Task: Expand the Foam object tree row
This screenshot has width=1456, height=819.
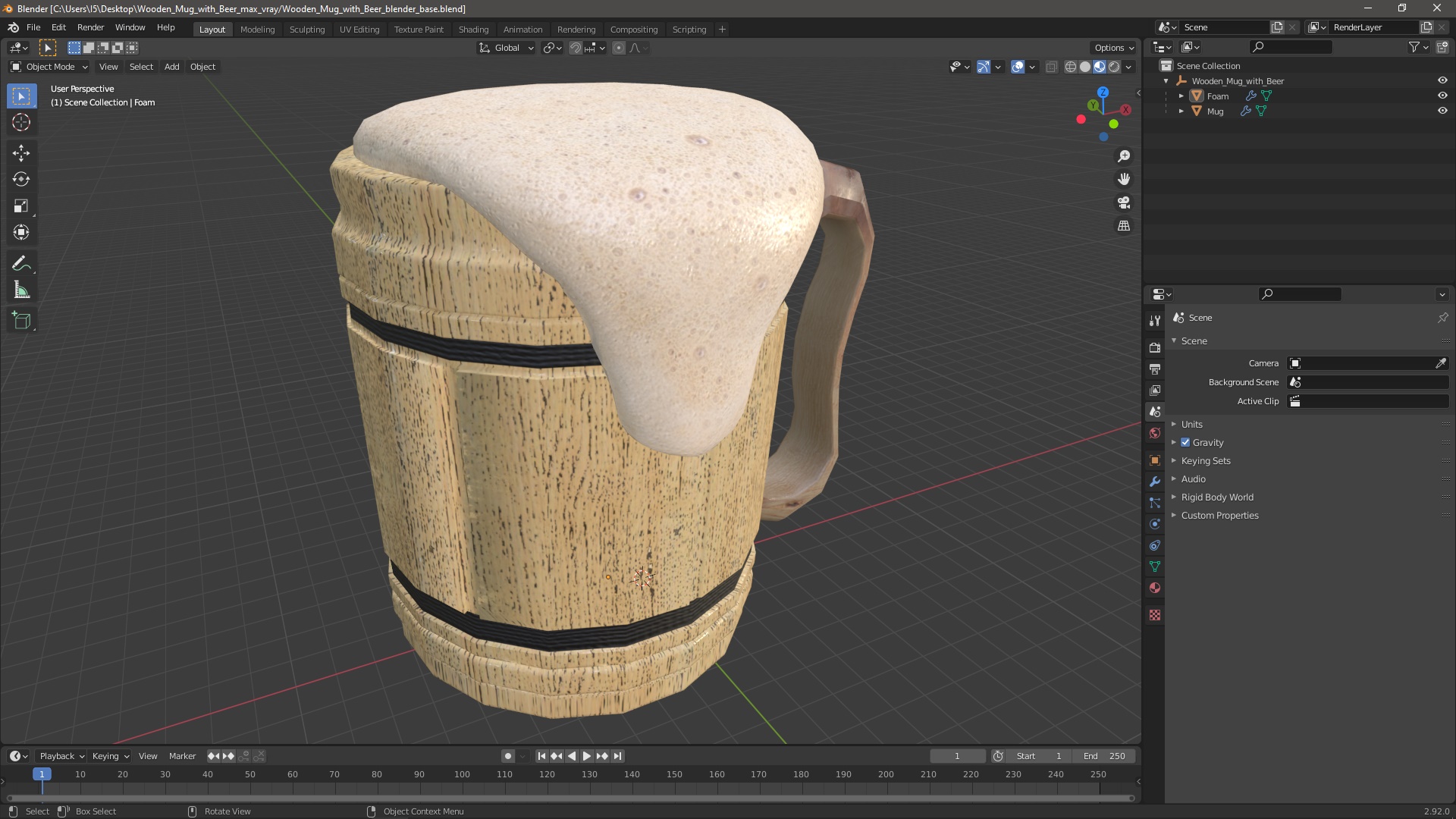Action: [x=1181, y=96]
